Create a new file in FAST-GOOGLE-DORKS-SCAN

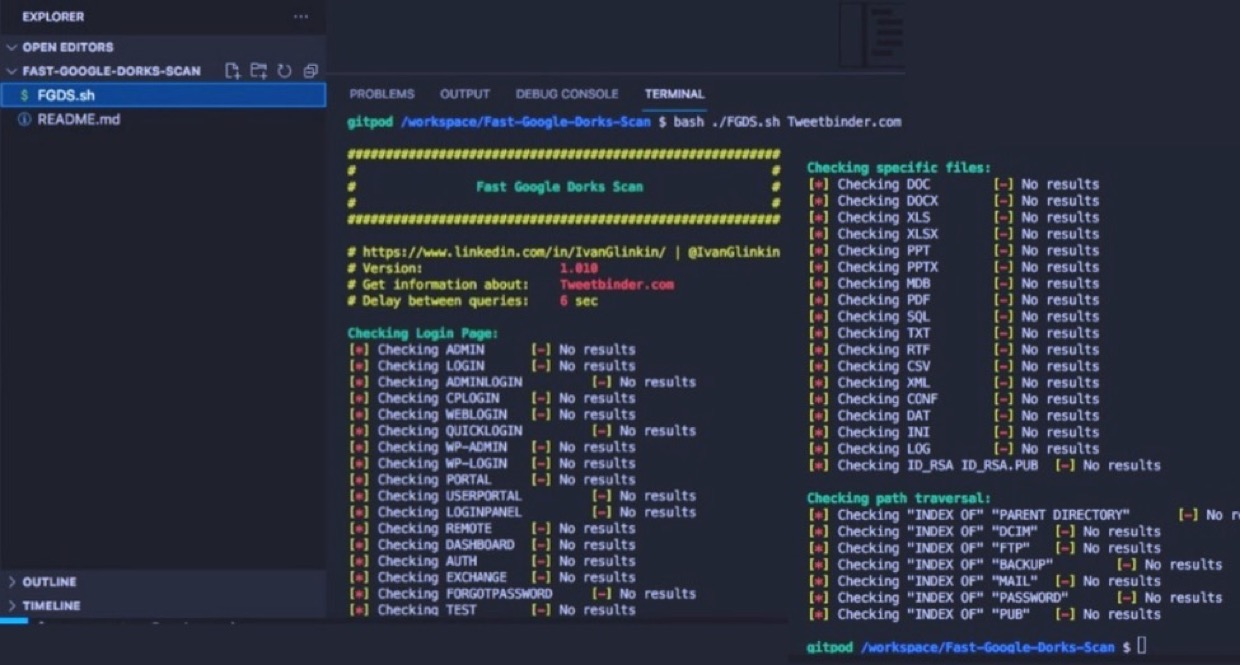pos(232,71)
